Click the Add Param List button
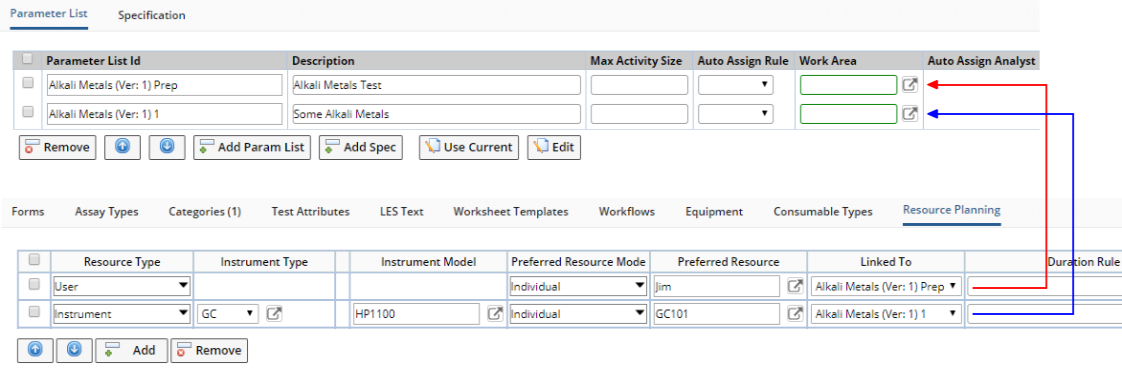Screen dimensions: 1122x369 coord(252,147)
